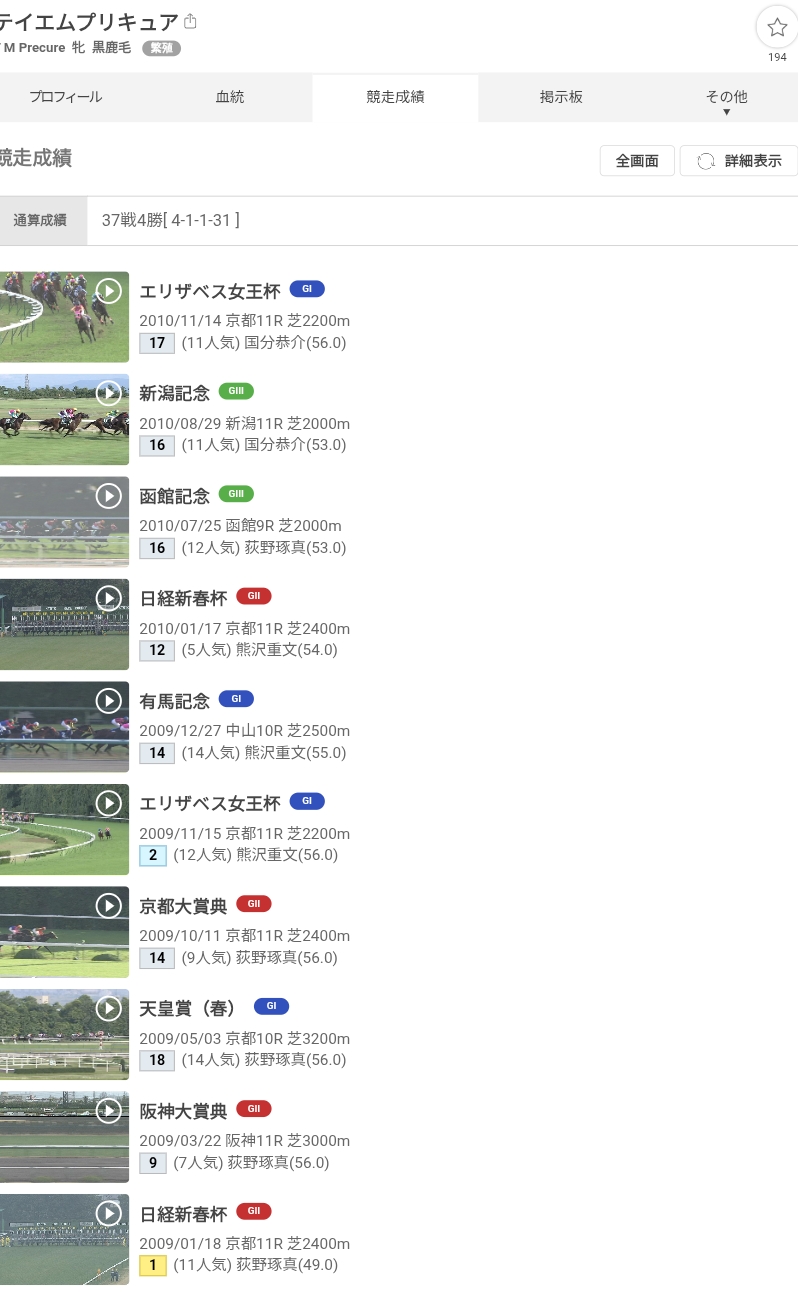Expand the その他 dropdown menu
The image size is (798, 1292).
[726, 99]
